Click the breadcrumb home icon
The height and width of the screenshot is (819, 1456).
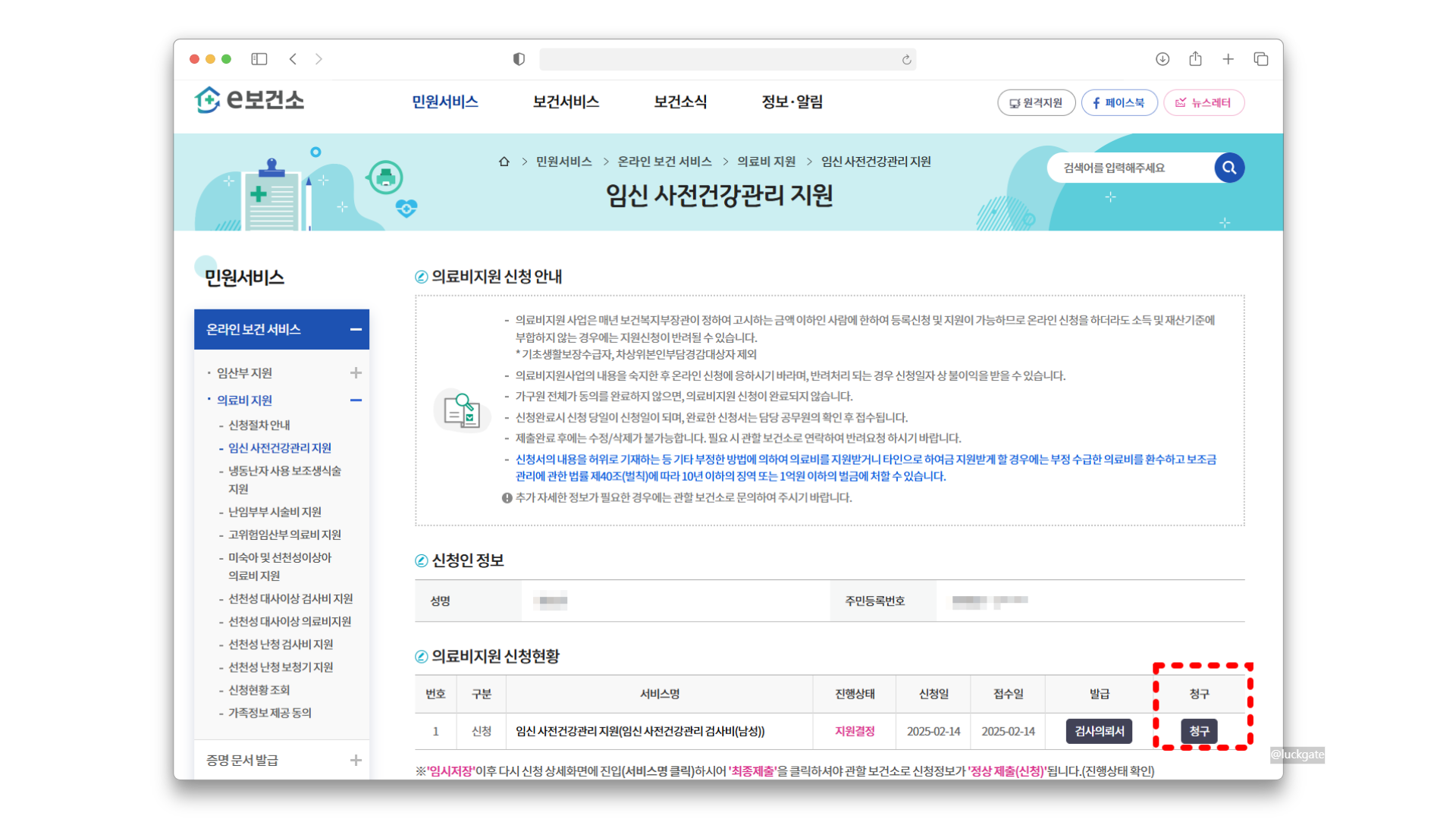point(504,162)
